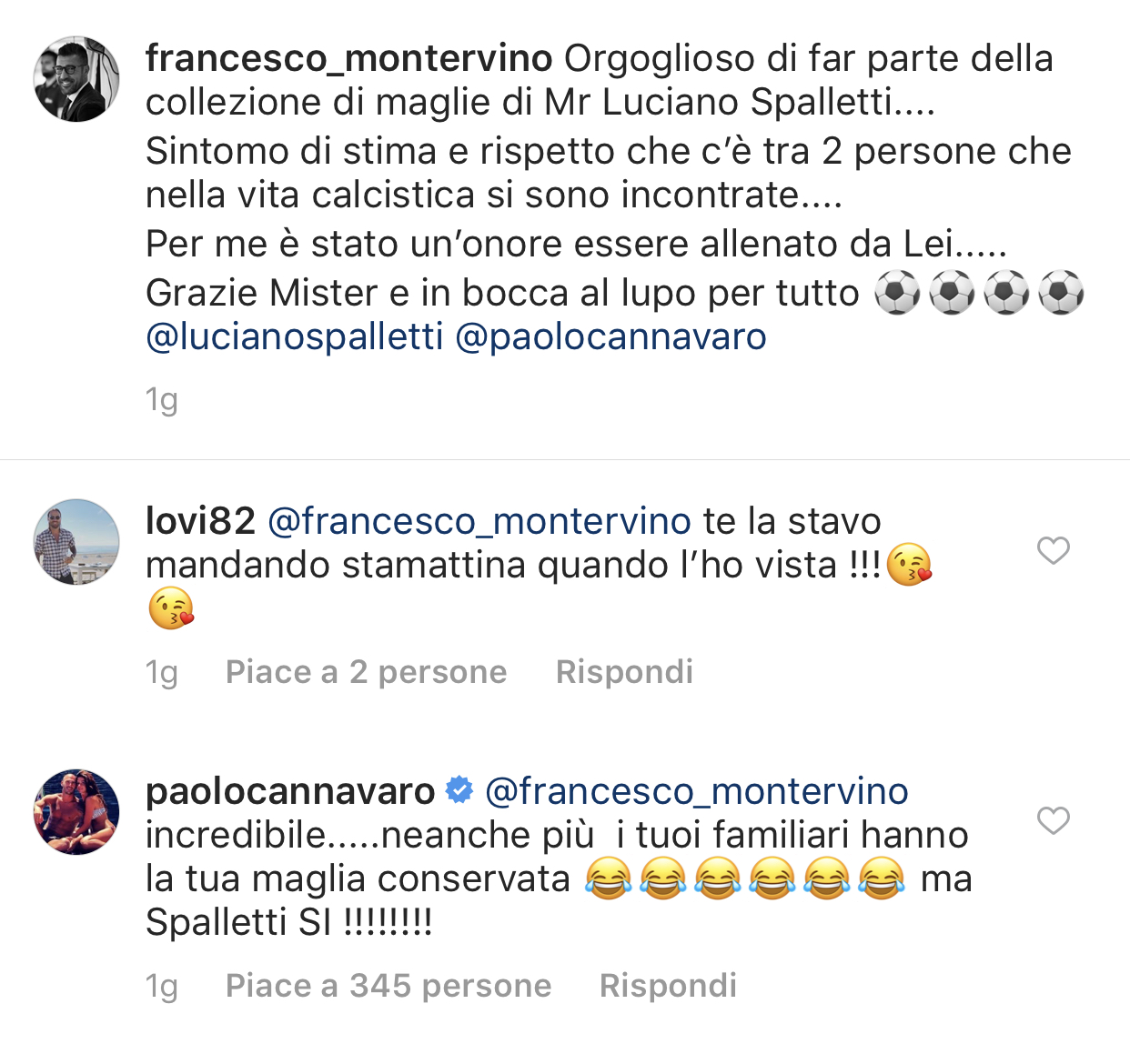Open the lovi82 username link

200,521
